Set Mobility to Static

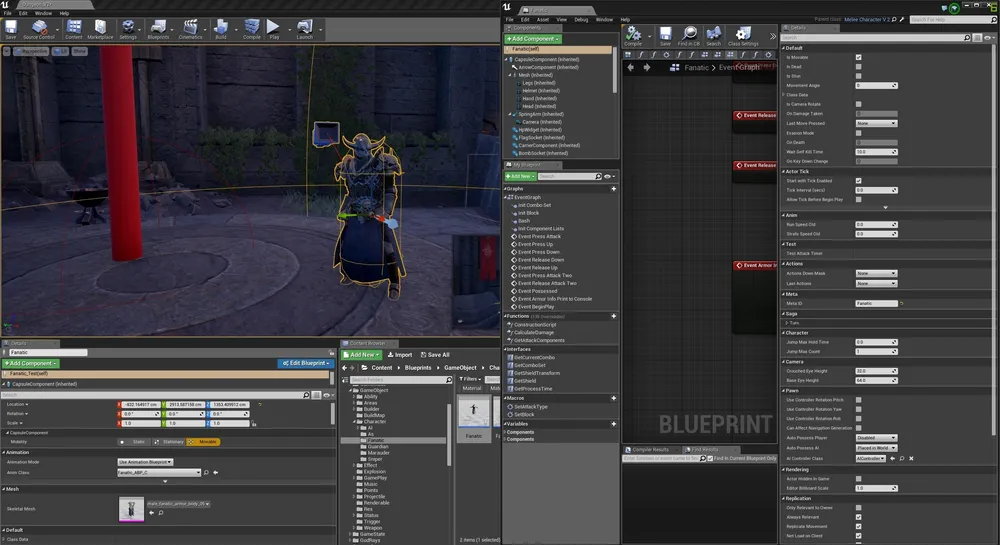coord(134,441)
